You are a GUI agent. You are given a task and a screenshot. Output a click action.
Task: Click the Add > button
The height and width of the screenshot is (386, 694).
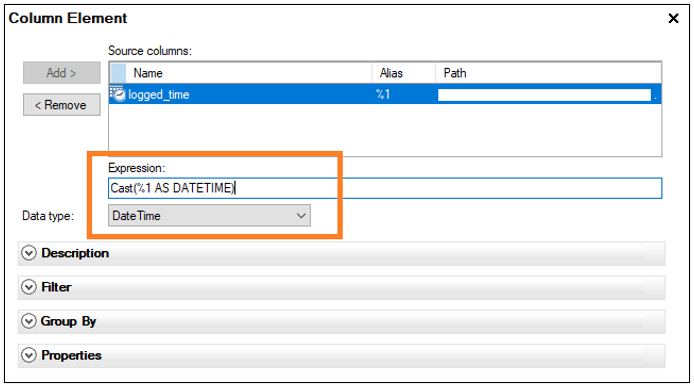62,73
